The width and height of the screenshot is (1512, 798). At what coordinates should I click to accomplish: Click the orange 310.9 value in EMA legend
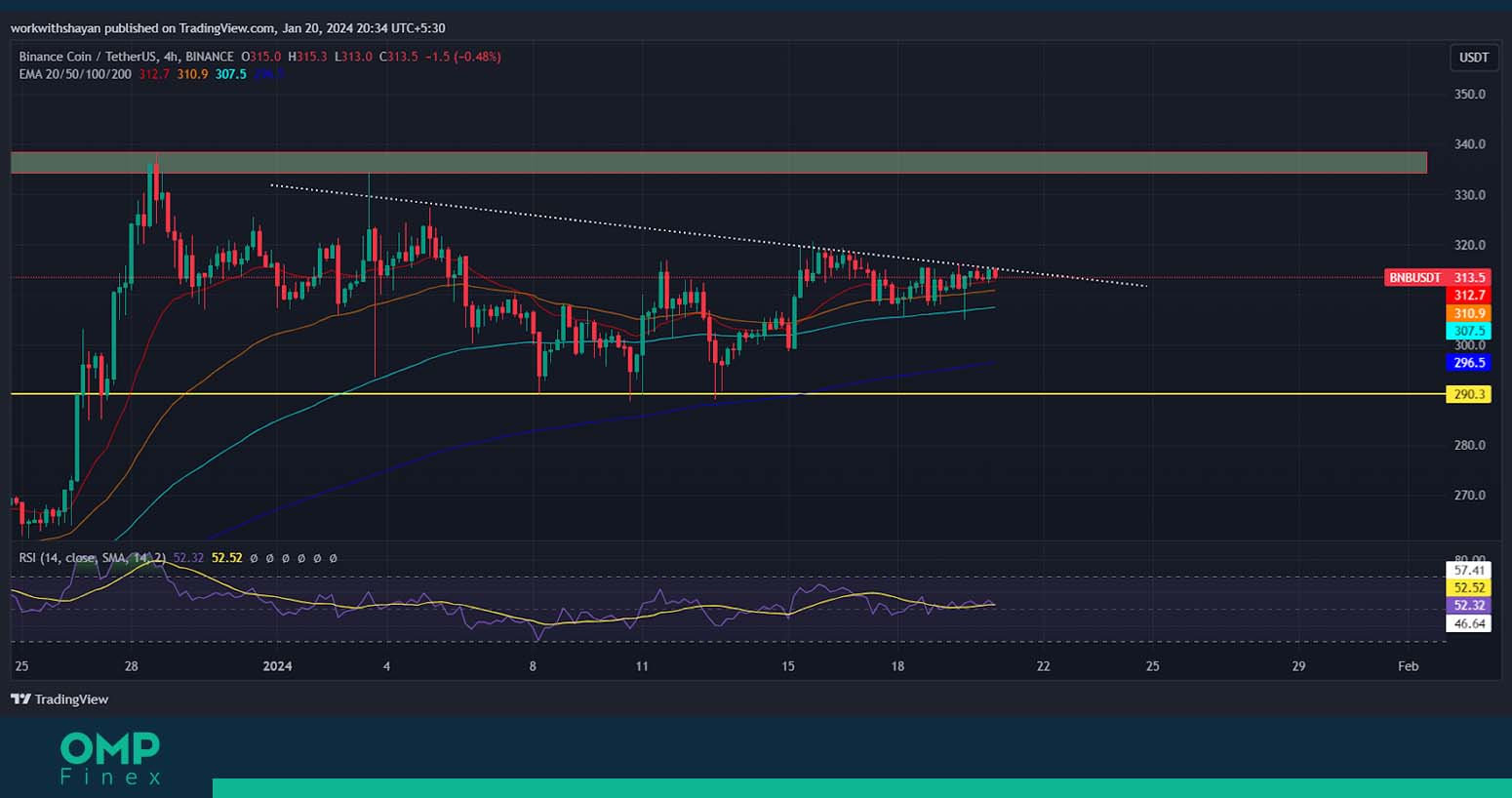click(192, 74)
